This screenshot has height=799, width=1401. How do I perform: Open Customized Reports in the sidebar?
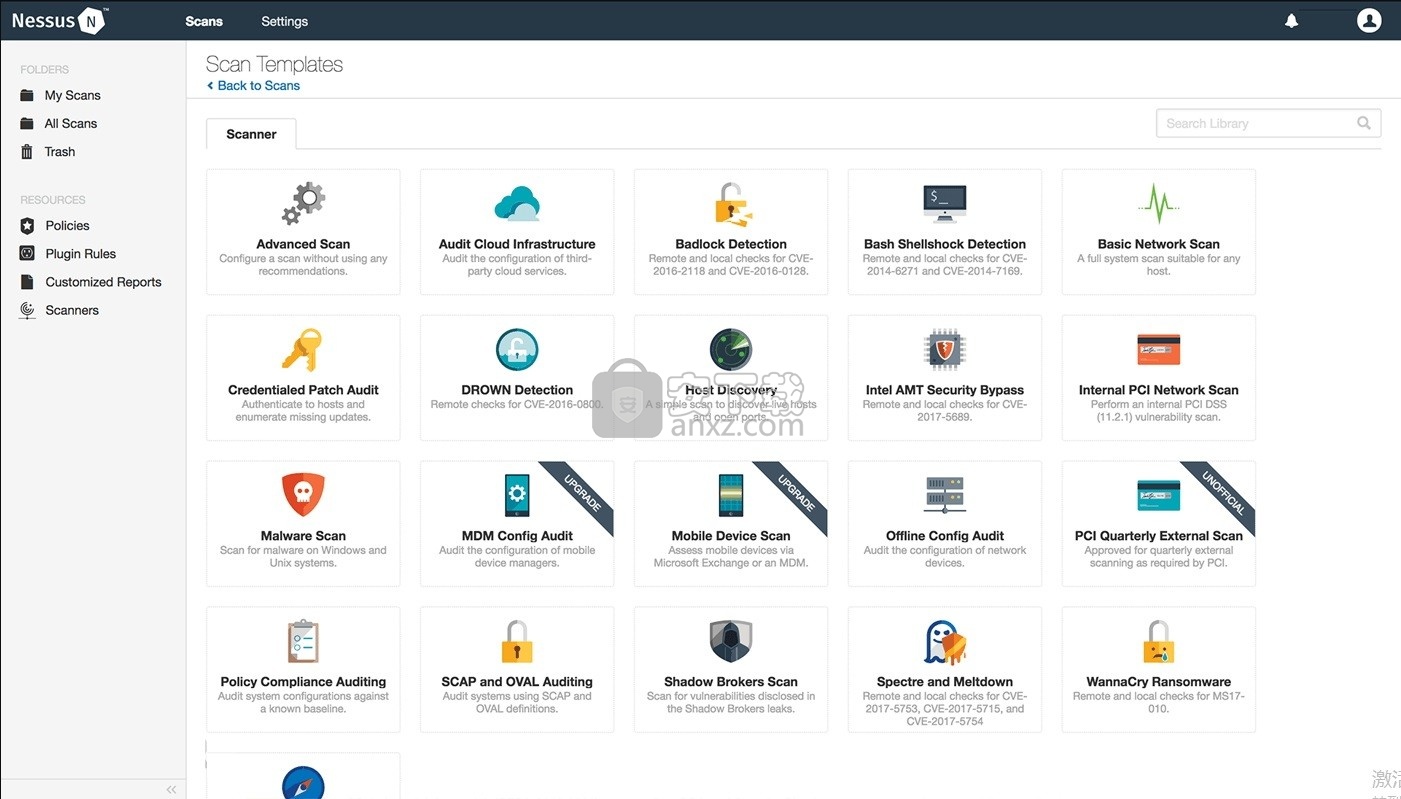[x=103, y=282]
